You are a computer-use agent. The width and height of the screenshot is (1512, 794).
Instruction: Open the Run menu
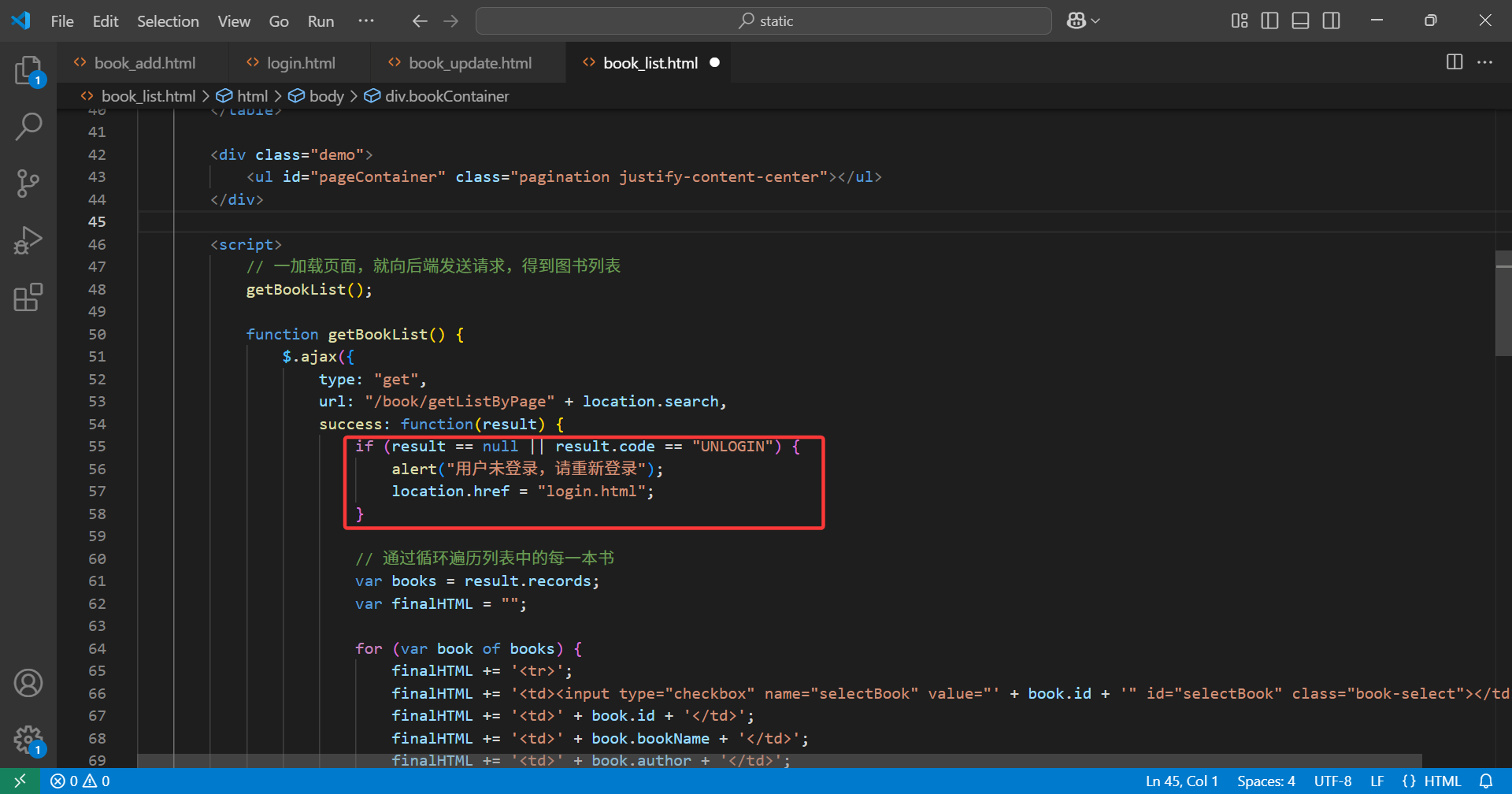tap(321, 21)
